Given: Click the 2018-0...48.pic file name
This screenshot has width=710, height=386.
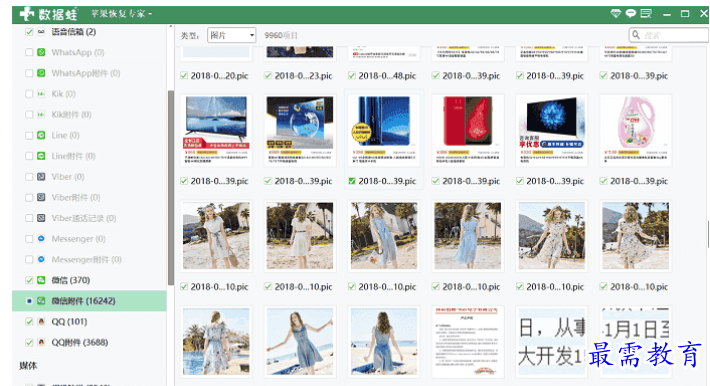Looking at the screenshot, I should 387,76.
